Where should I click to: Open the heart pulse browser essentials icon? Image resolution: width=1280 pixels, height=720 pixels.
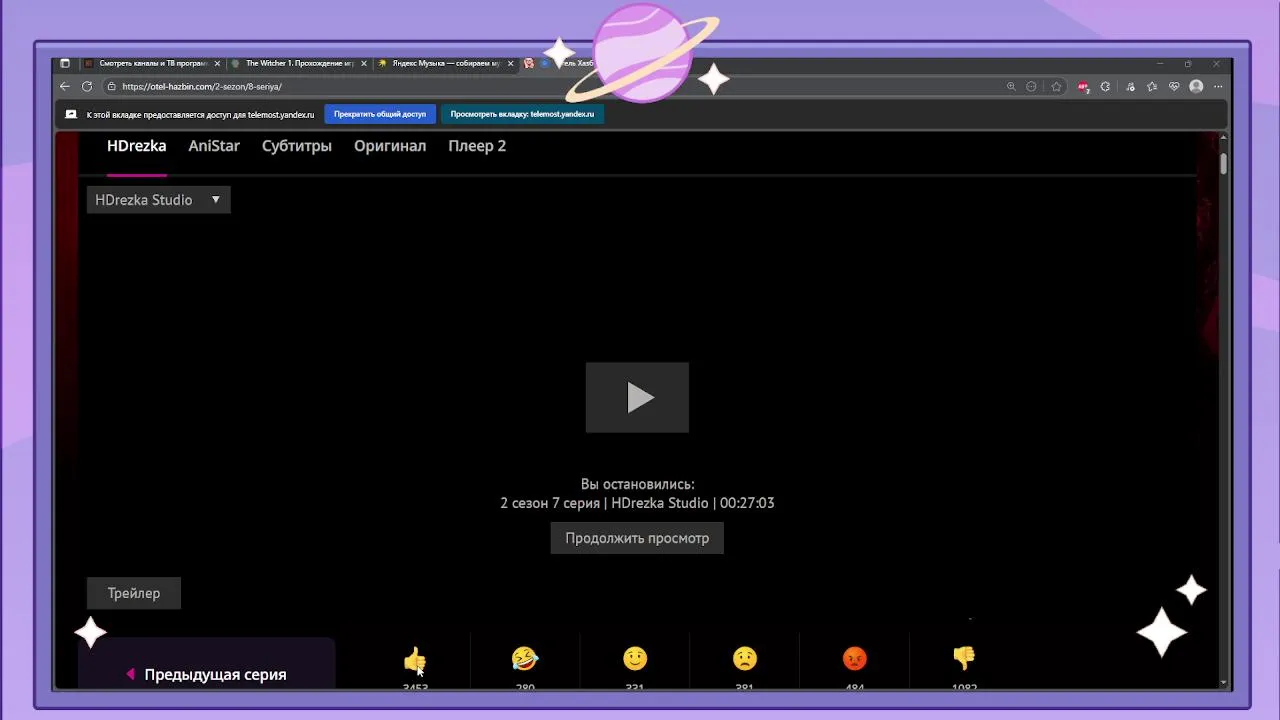pyautogui.click(x=1174, y=87)
